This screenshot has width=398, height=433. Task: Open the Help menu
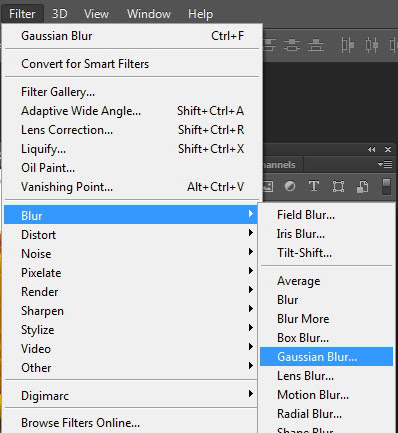(x=200, y=14)
